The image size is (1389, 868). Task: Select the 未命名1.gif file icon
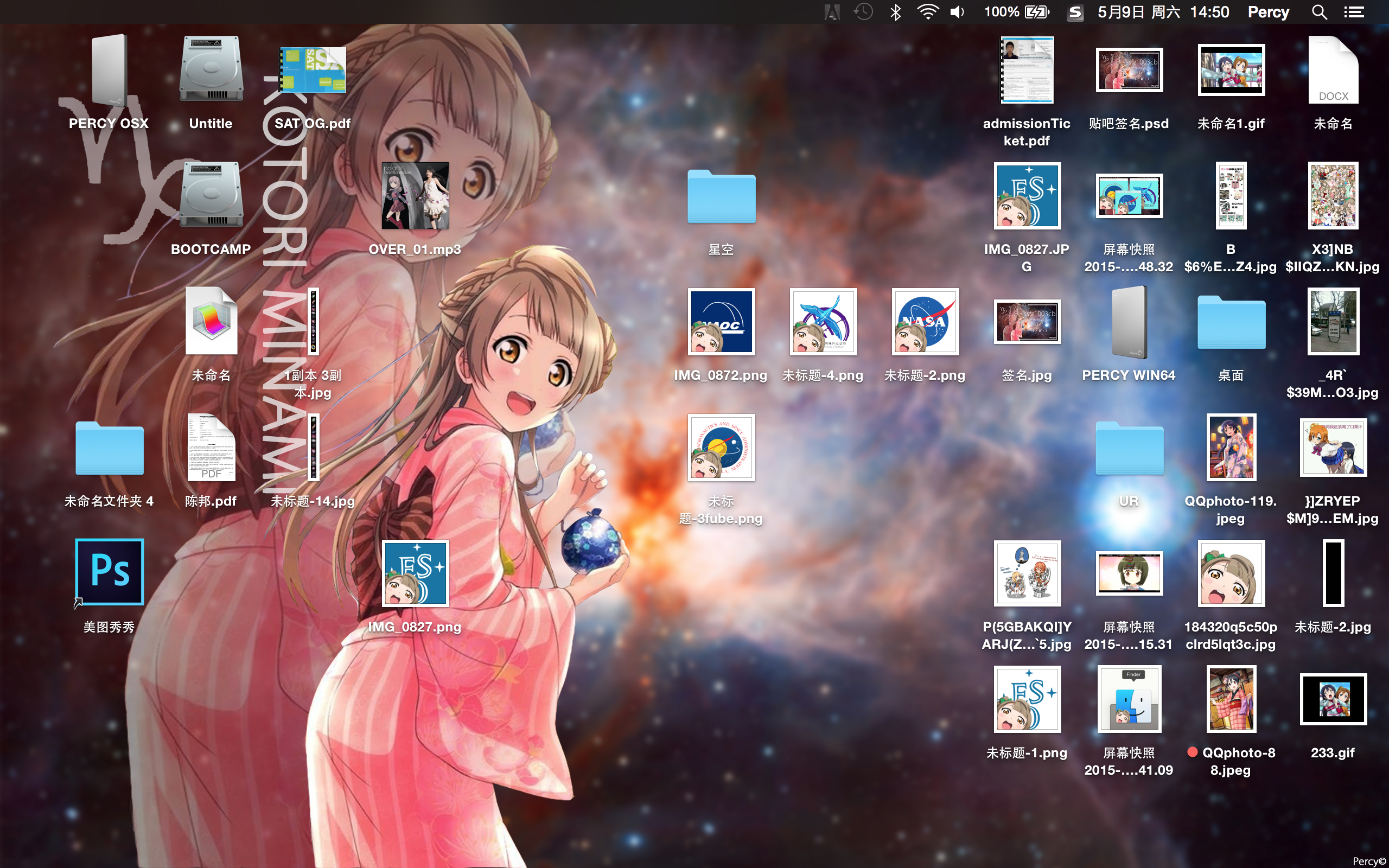coord(1231,70)
